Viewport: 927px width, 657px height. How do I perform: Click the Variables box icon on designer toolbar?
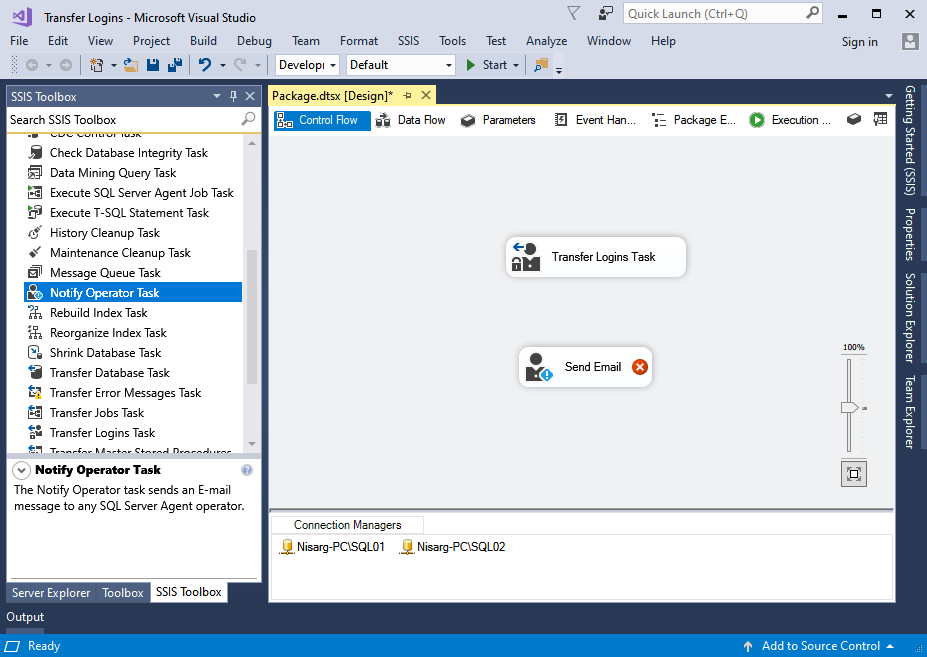(853, 119)
